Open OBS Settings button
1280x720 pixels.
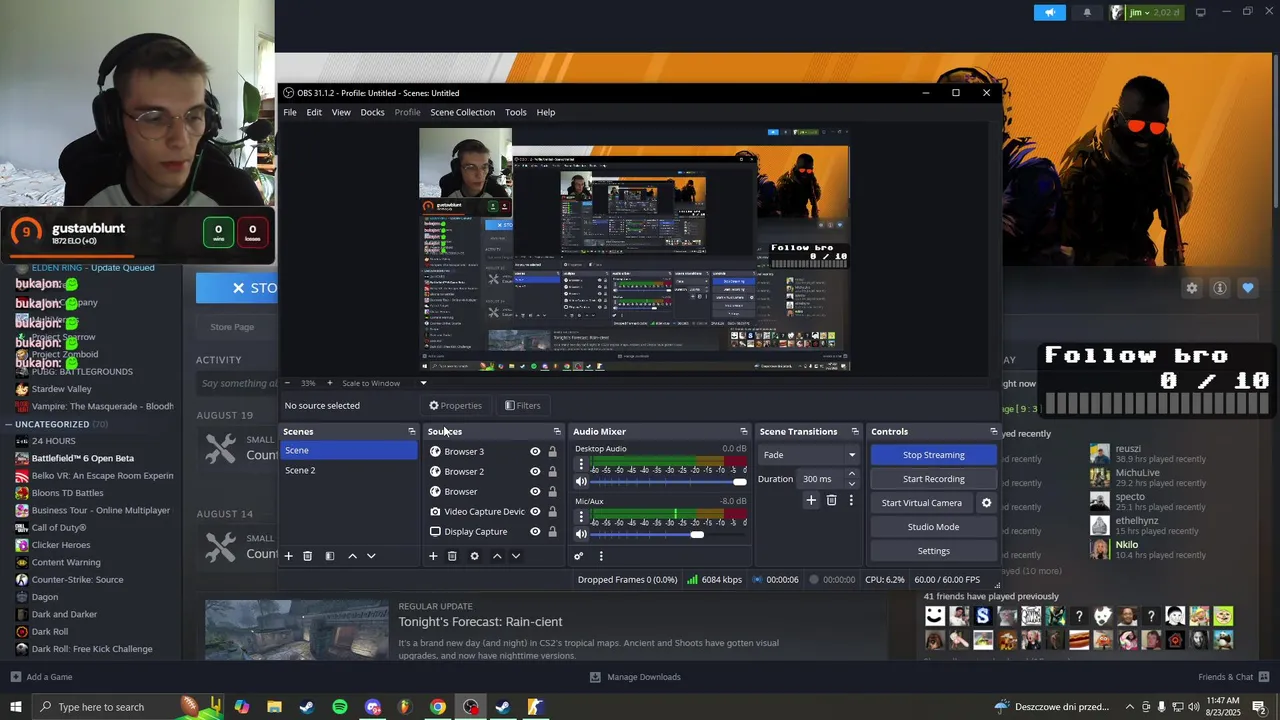pyautogui.click(x=934, y=551)
